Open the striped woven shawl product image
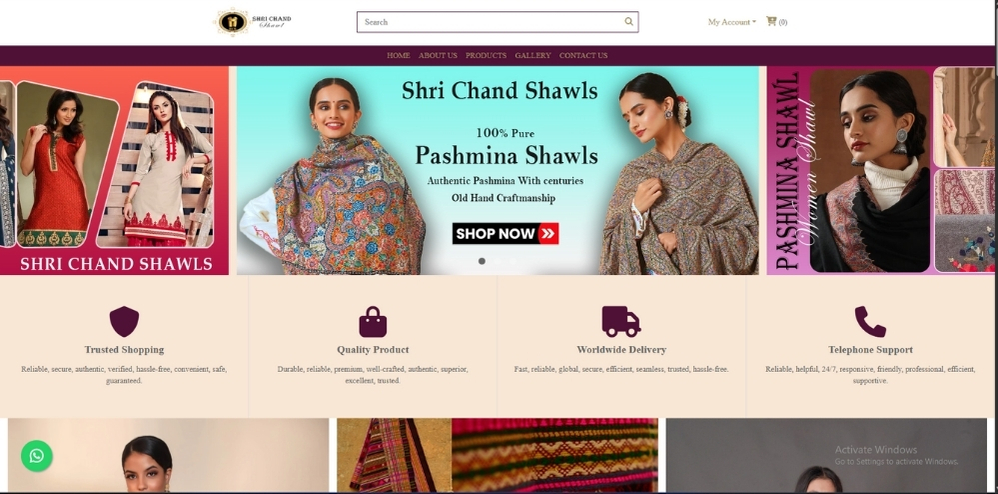The width and height of the screenshot is (998, 494). point(497,455)
